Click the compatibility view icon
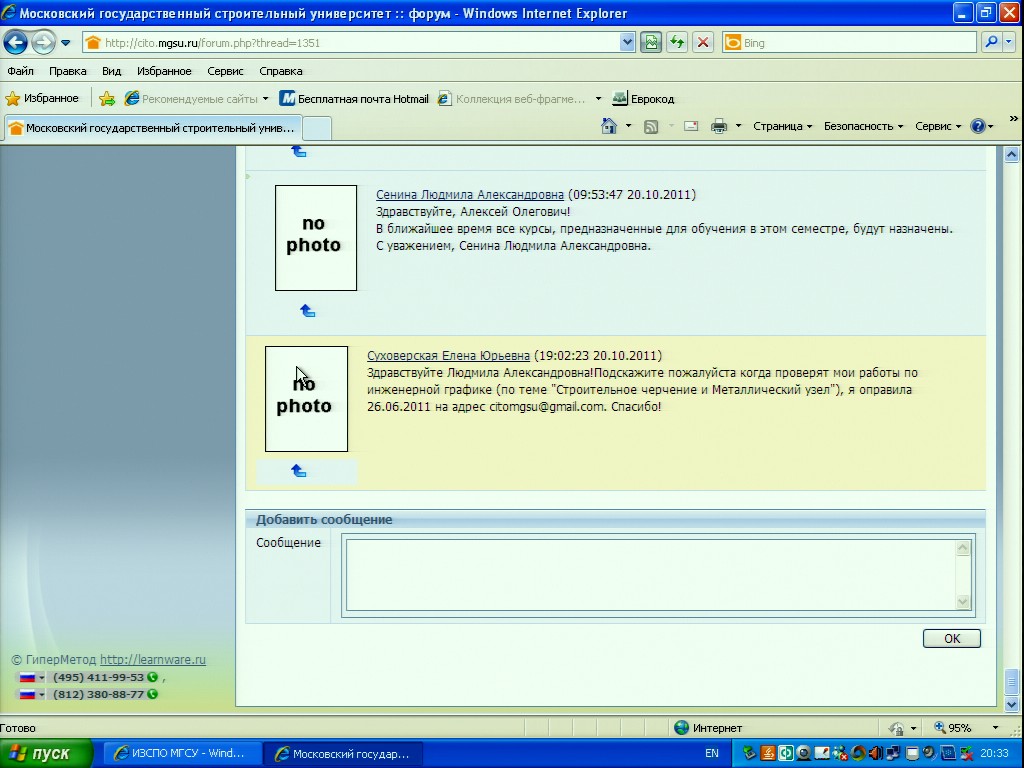This screenshot has height=768, width=1024. click(x=650, y=43)
